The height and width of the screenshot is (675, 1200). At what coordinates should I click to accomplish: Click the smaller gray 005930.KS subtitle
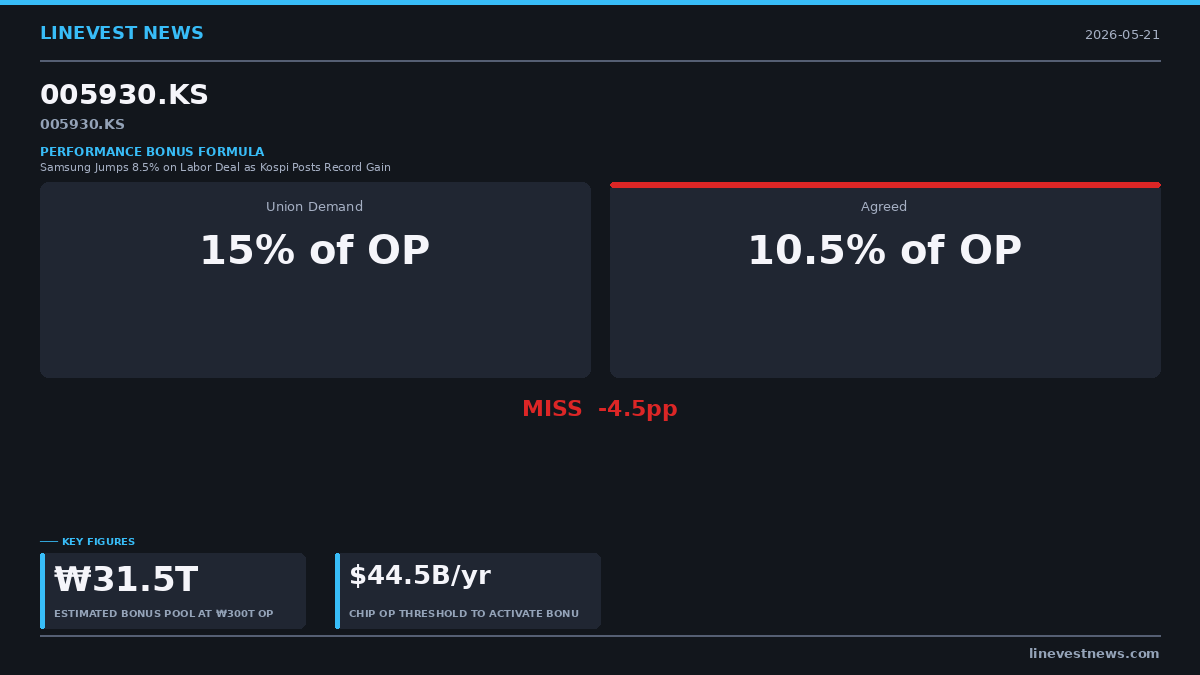pyautogui.click(x=82, y=125)
